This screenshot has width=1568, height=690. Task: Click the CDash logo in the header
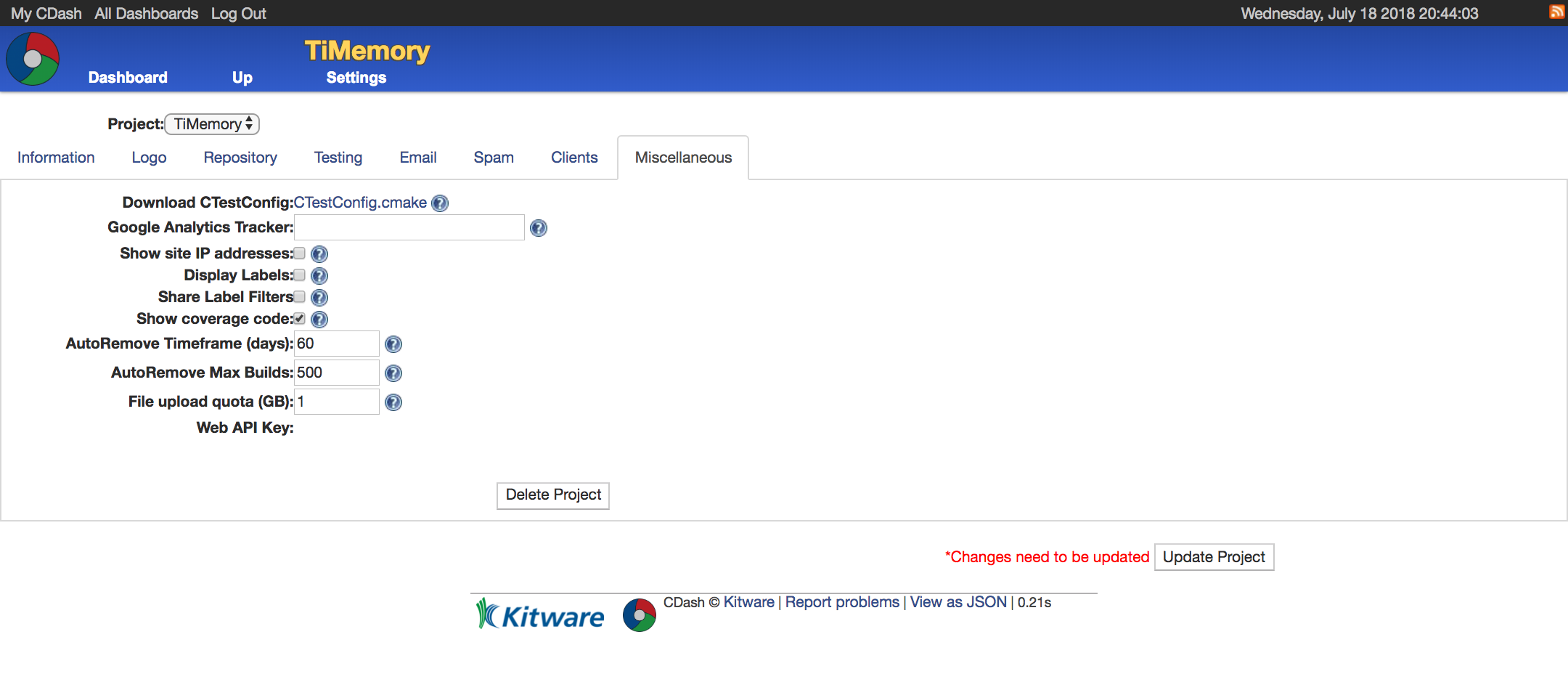(x=33, y=60)
